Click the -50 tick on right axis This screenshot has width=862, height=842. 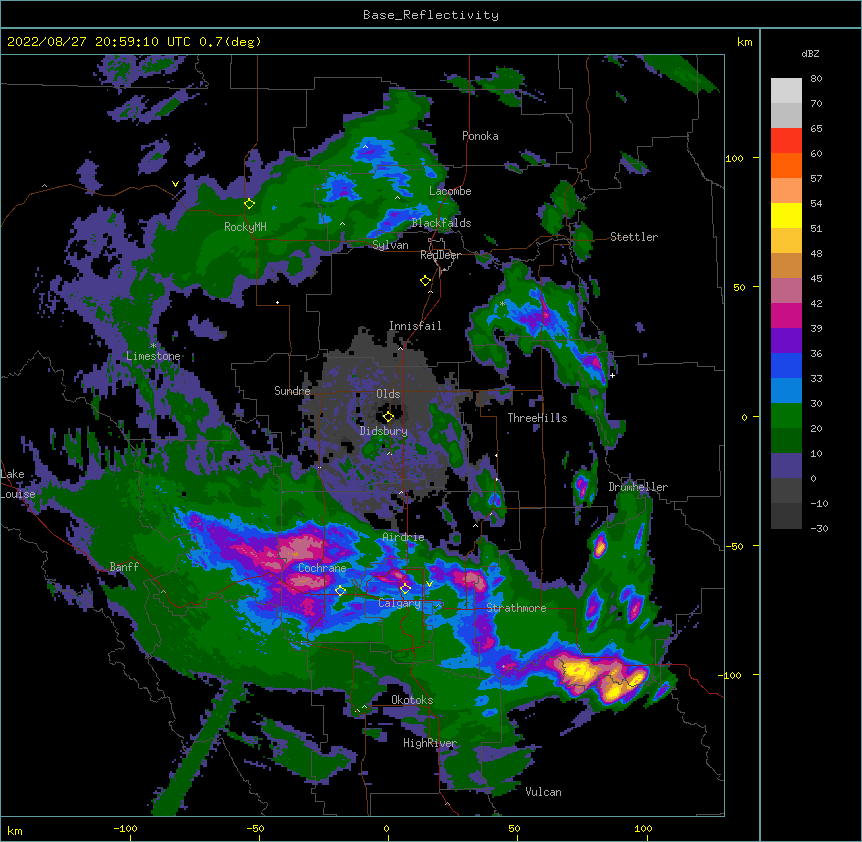(x=734, y=546)
